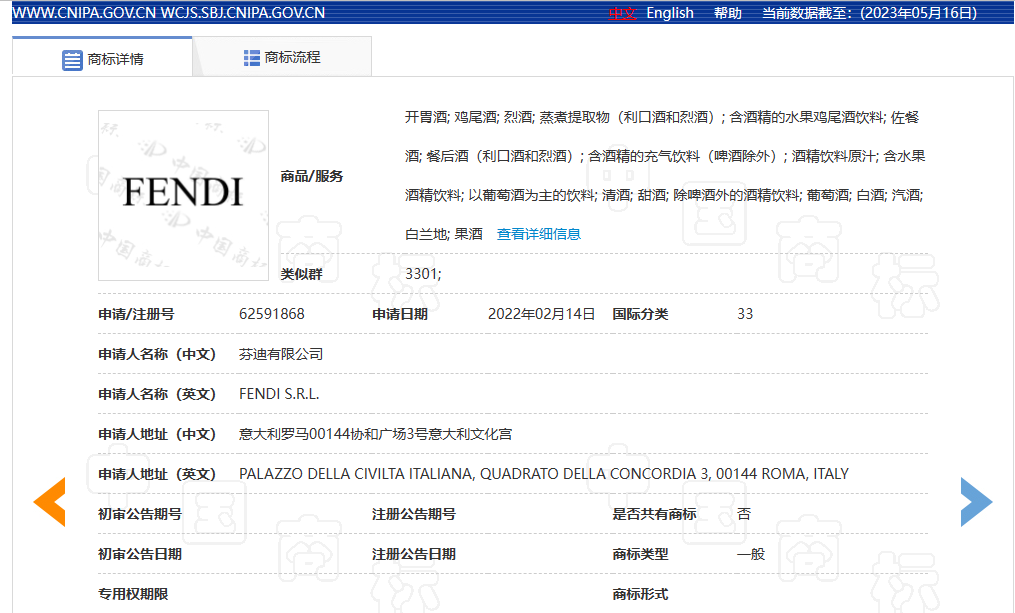Click the 专用权期限 label
The height and width of the screenshot is (613, 1015).
[x=133, y=594]
